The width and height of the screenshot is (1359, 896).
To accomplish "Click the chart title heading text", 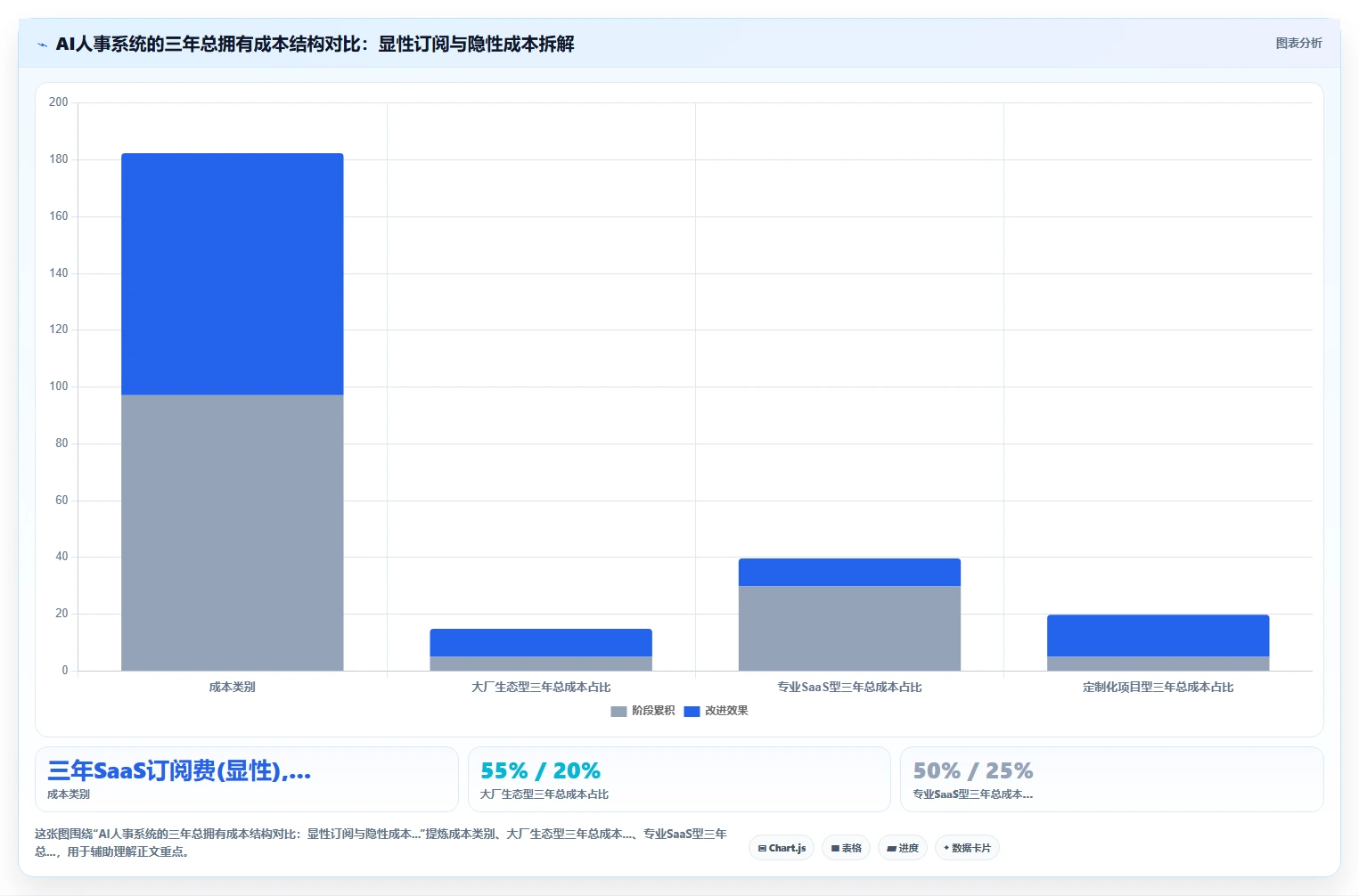I will point(315,44).
